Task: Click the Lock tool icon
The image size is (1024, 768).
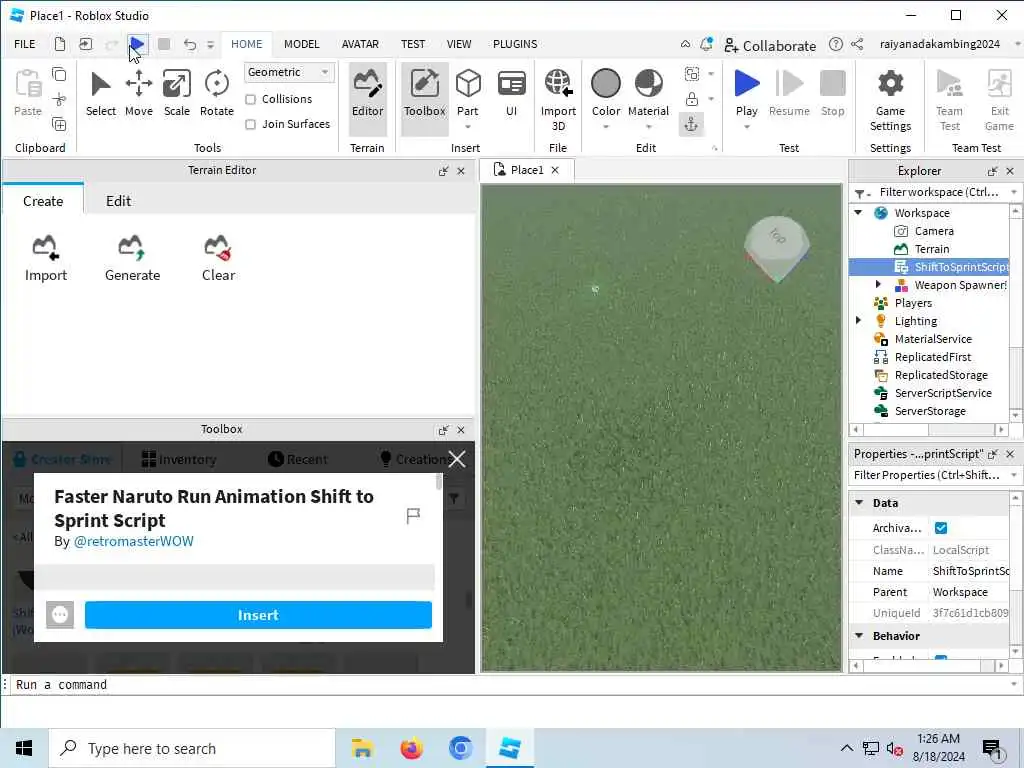Action: point(692,99)
